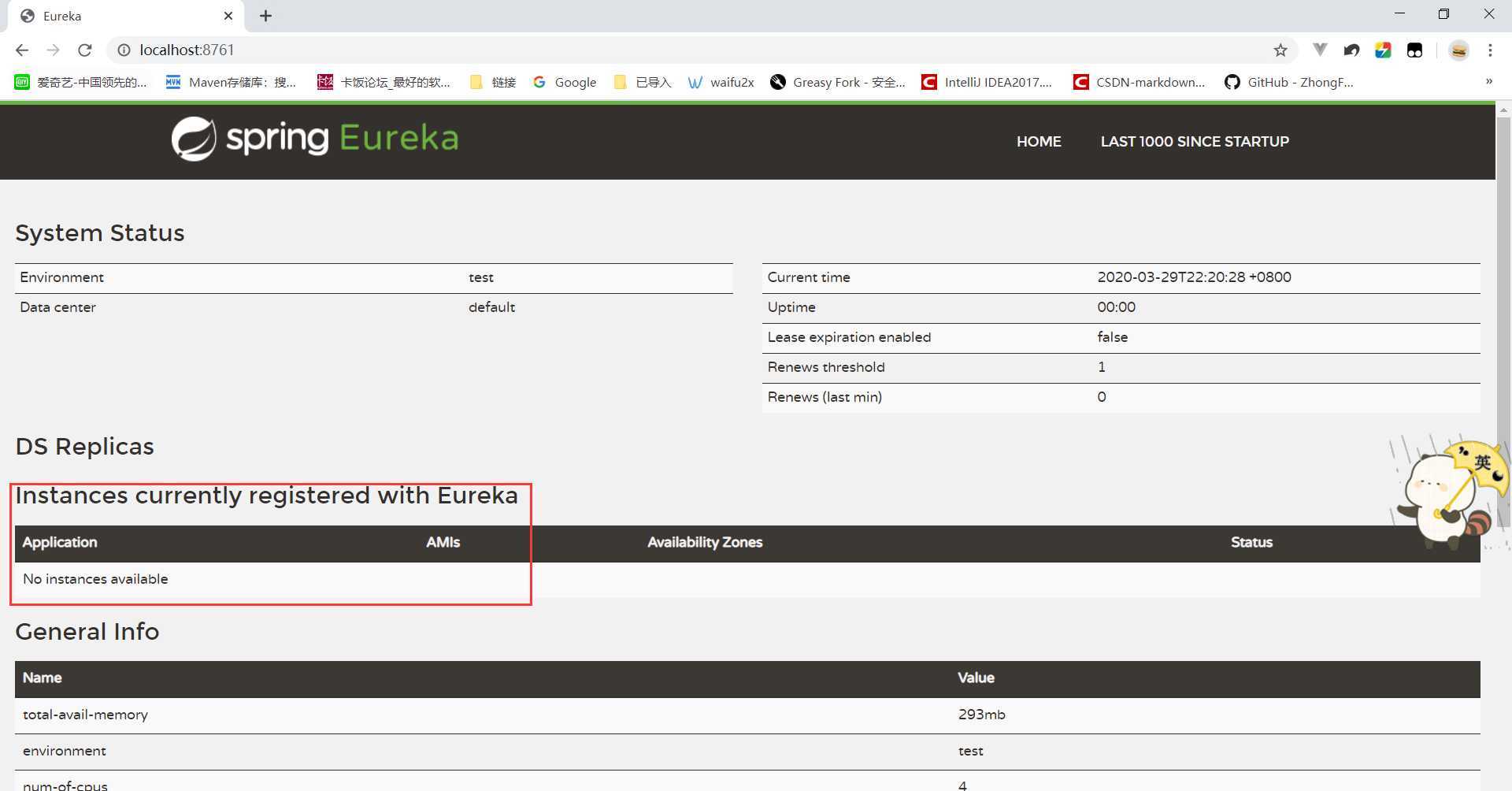Click the Environment 'test' value in System Status
1512x791 pixels.
481,277
